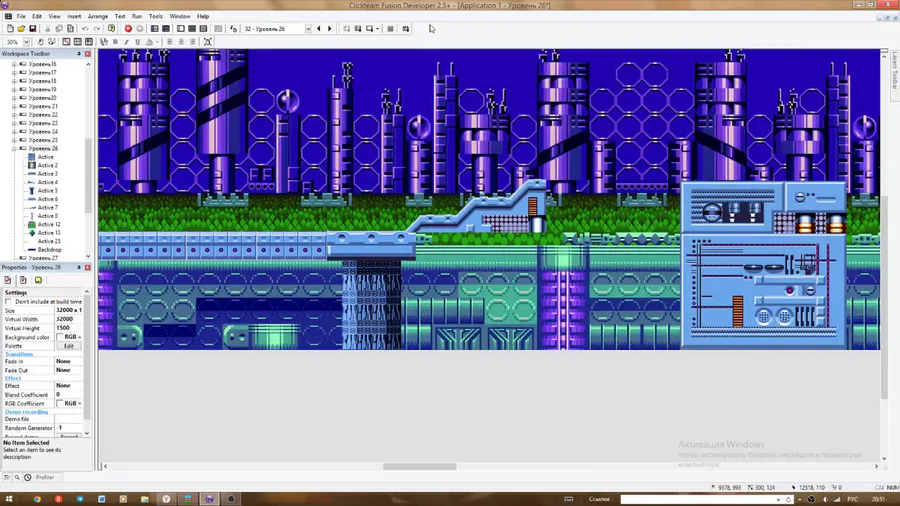The width and height of the screenshot is (900, 506).
Task: Click the Open file folder icon
Action: pos(21,29)
